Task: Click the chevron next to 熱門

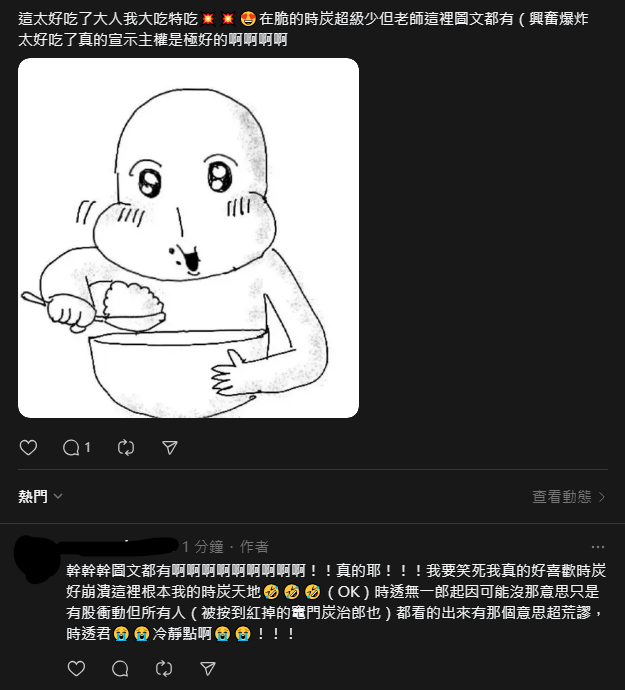Action: click(x=58, y=497)
